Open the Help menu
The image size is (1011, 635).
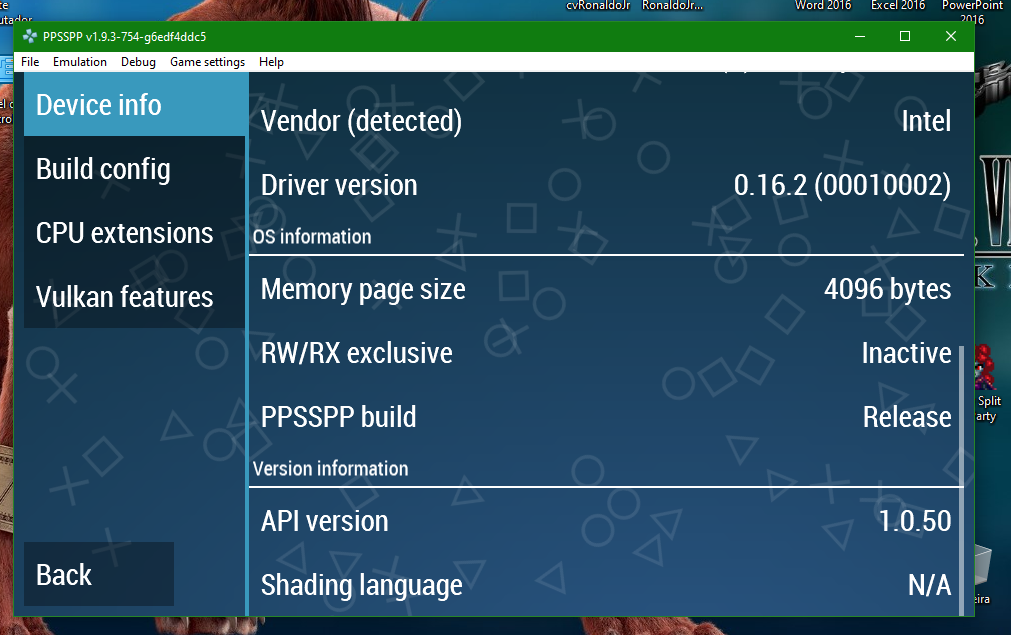[x=270, y=61]
